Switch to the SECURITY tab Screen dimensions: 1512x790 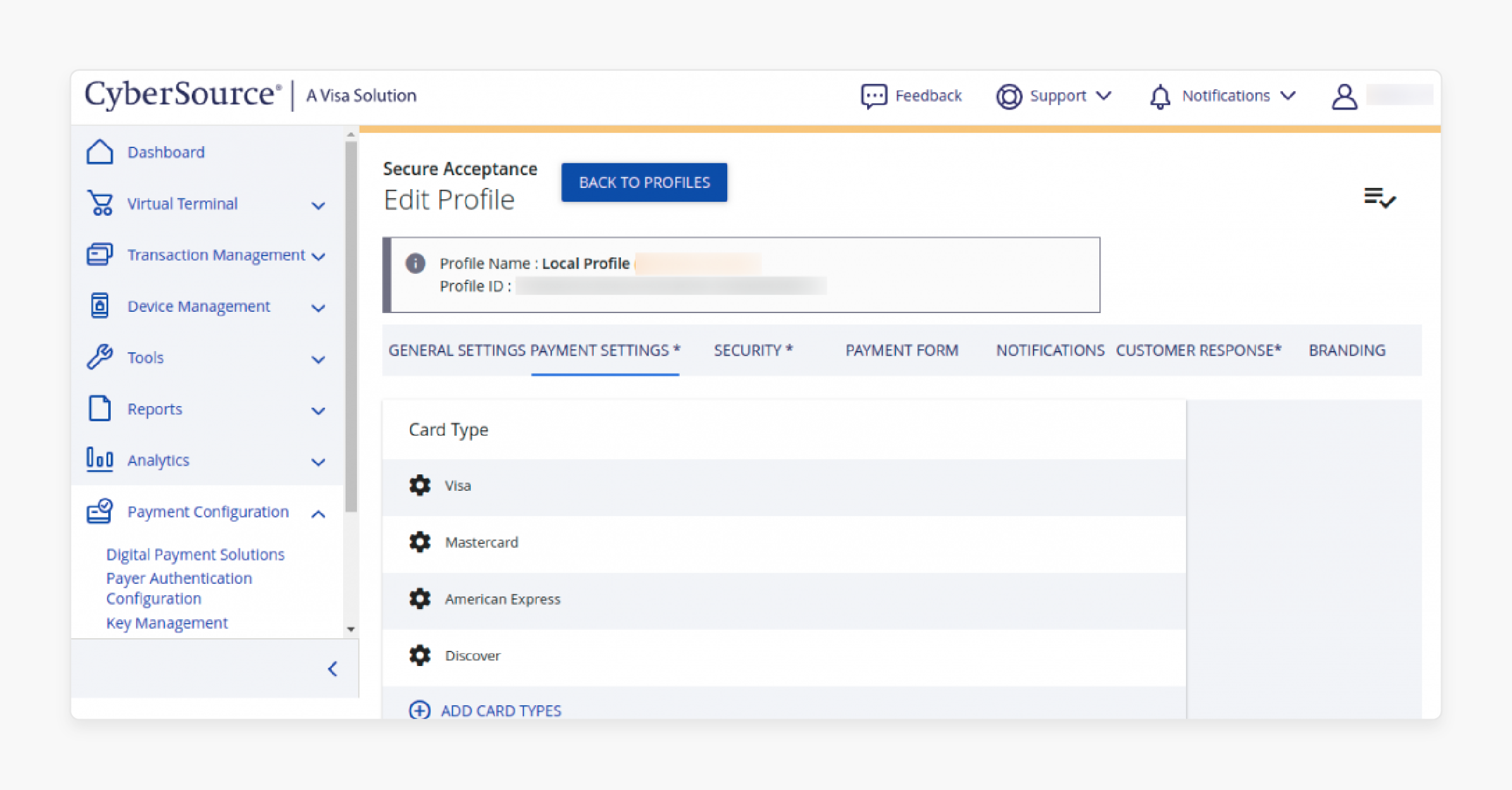(752, 350)
